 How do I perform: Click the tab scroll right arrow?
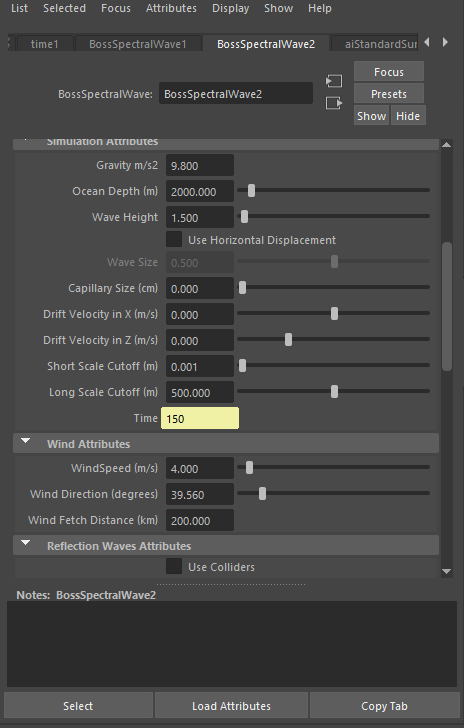click(445, 42)
